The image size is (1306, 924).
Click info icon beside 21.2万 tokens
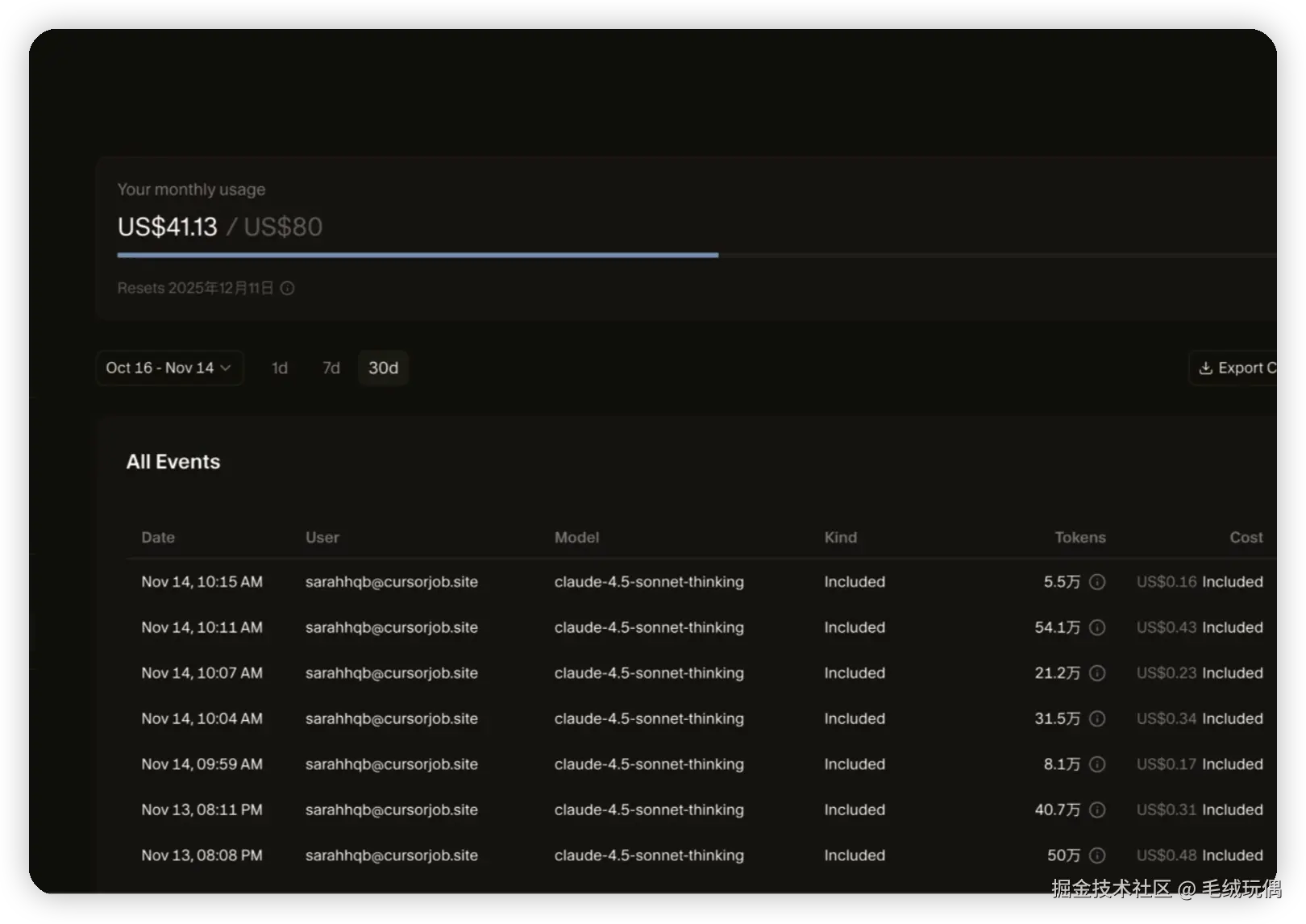coord(1097,673)
